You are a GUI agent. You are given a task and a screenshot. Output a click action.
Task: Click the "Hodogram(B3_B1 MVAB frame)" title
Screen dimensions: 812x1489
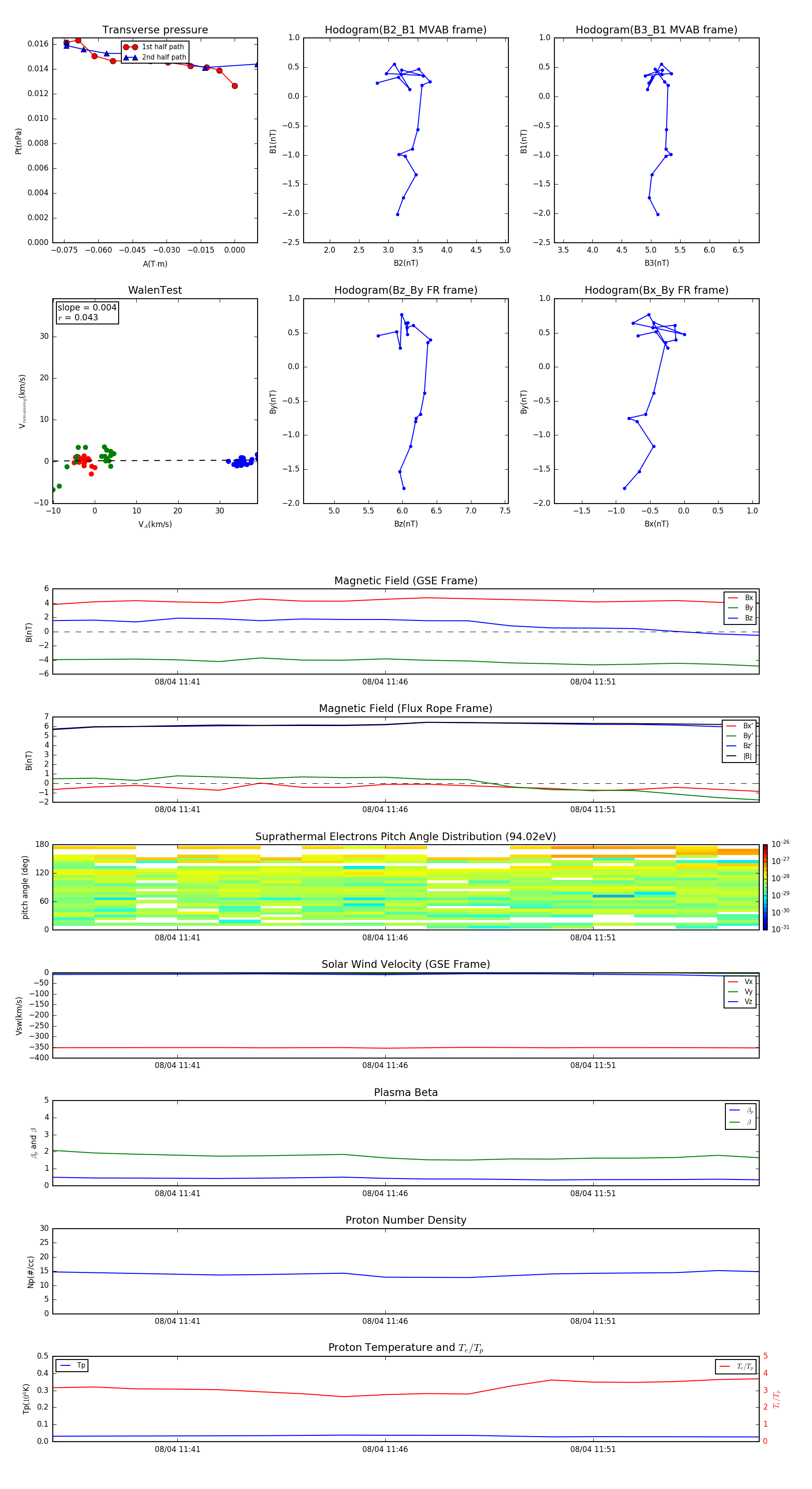point(656,30)
